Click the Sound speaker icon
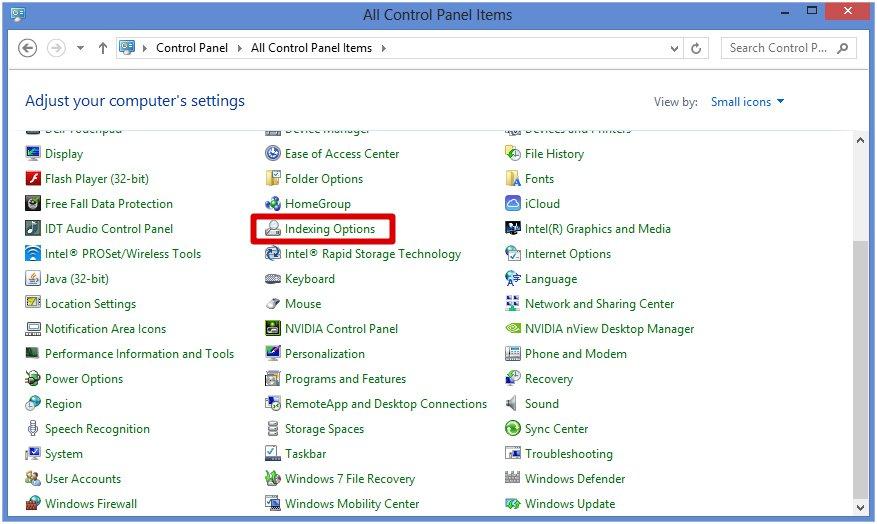 (x=513, y=404)
